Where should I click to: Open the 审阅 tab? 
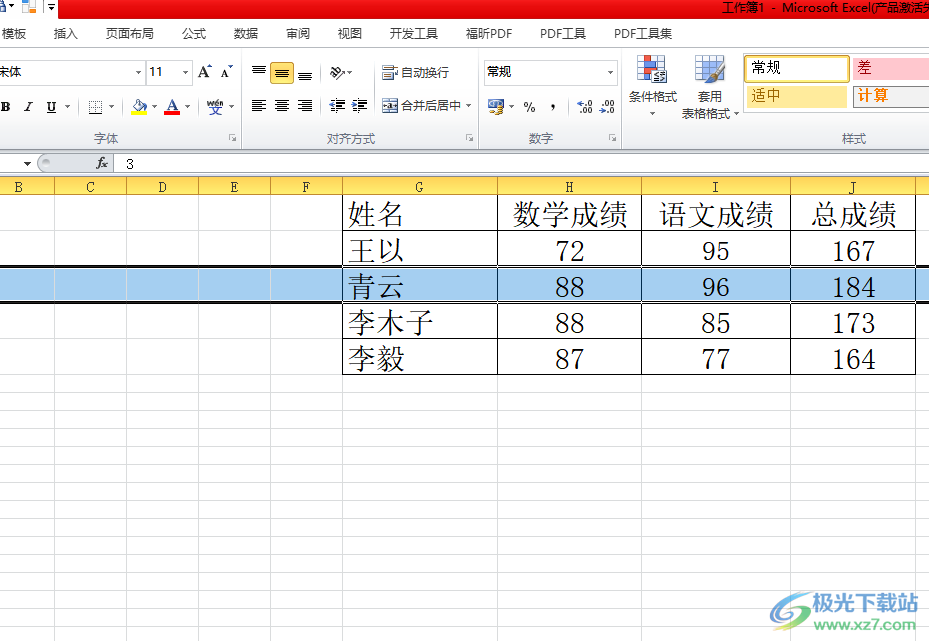[x=297, y=34]
